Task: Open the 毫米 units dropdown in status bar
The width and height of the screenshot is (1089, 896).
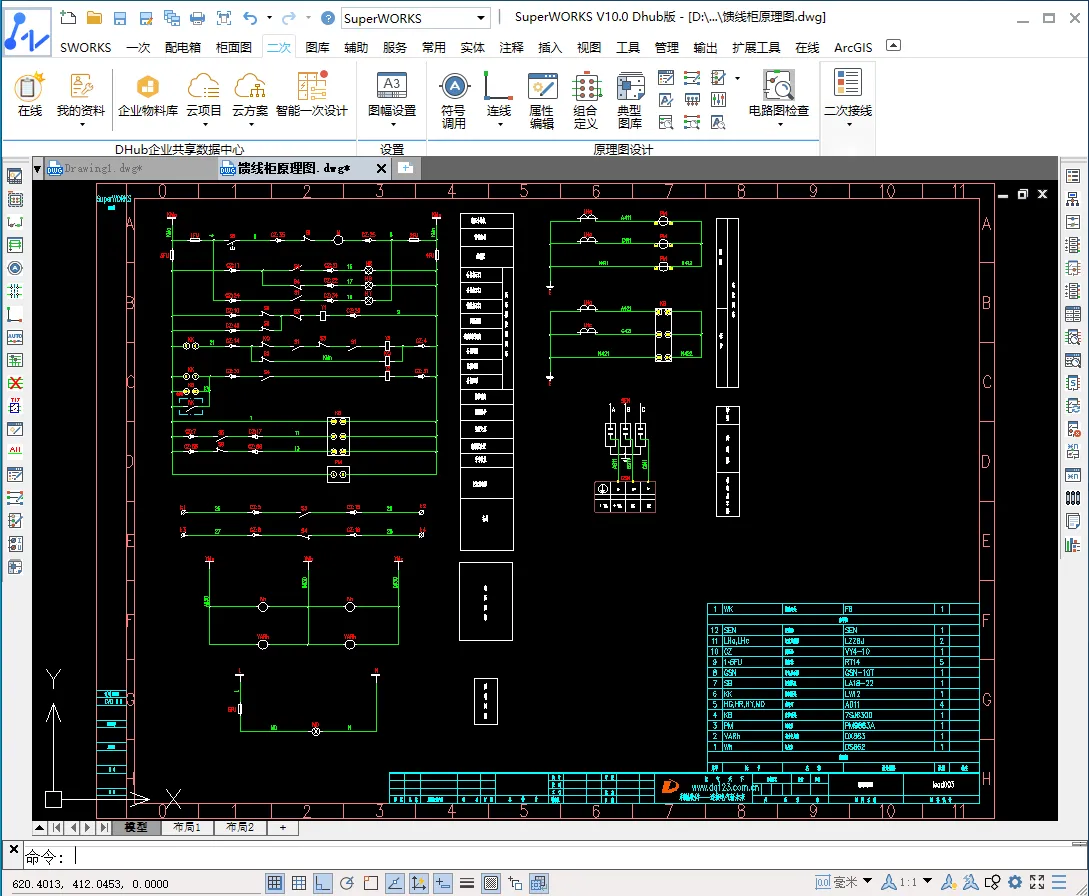Action: coord(867,882)
